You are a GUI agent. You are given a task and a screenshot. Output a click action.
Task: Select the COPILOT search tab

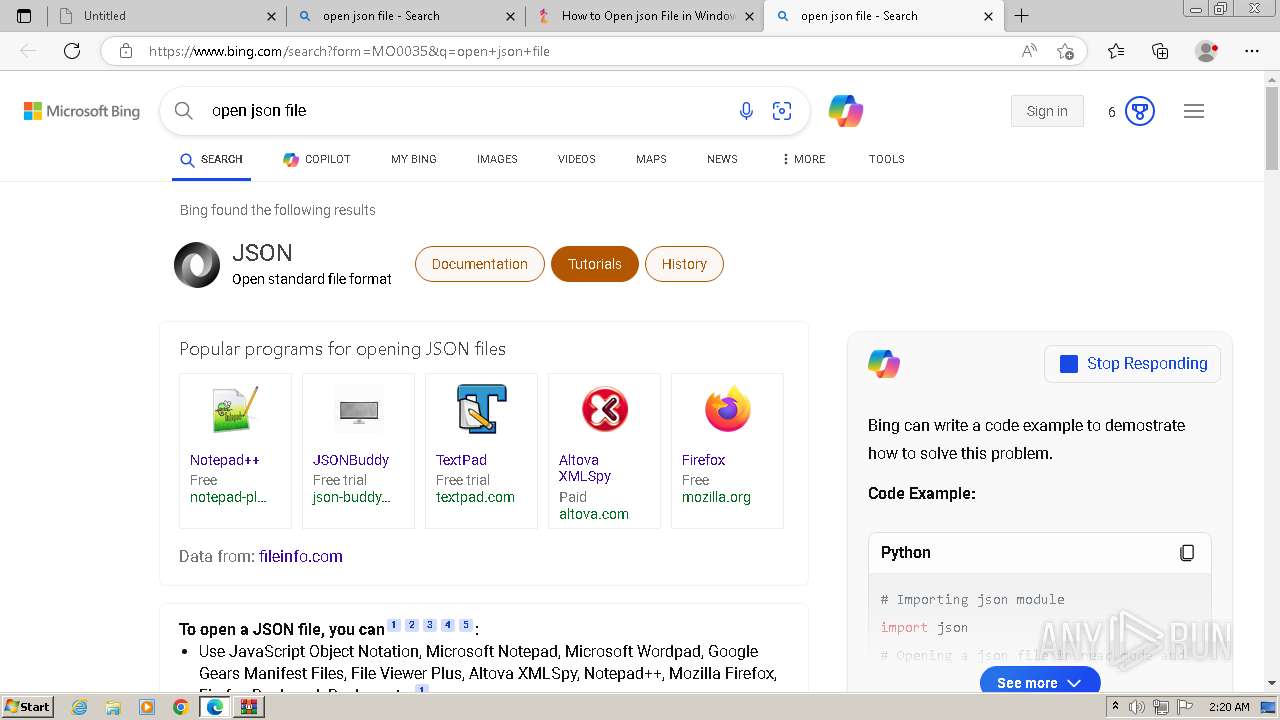coord(317,159)
